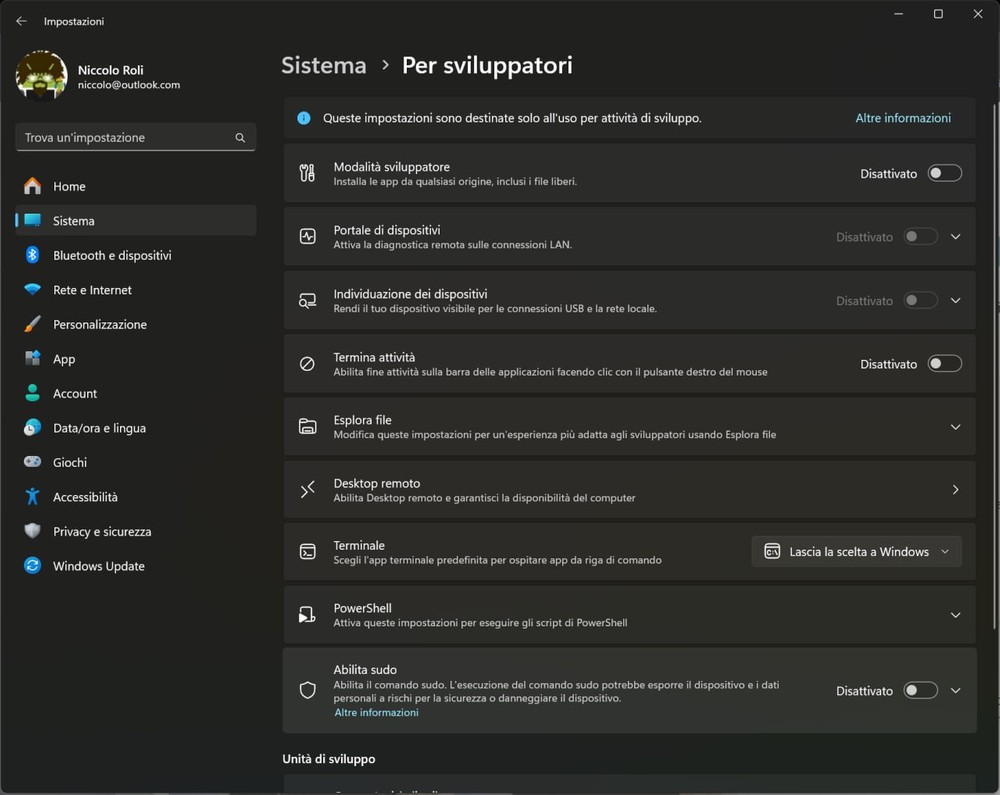This screenshot has width=1000, height=795.
Task: Enable the Modalità sviluppatore toggle
Action: [944, 173]
